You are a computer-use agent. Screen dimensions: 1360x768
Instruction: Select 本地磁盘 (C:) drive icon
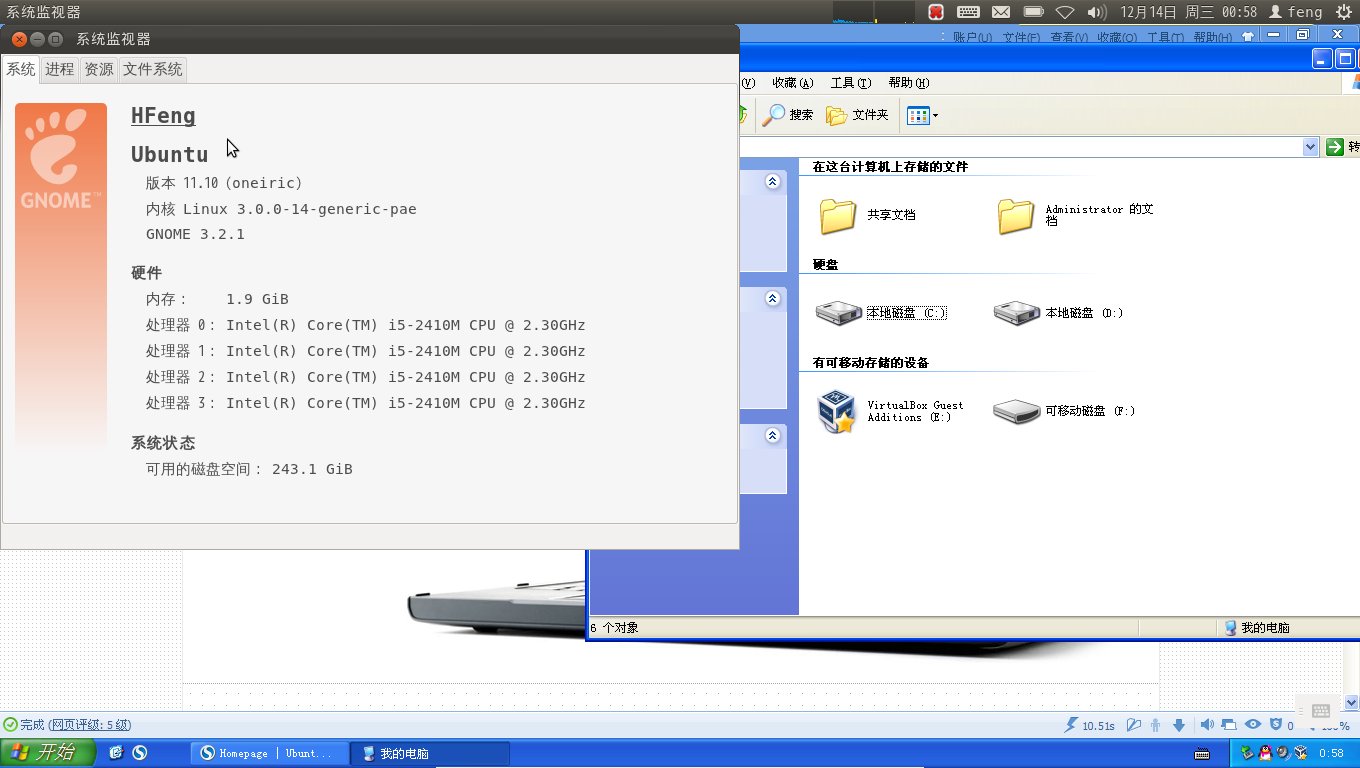tap(838, 313)
